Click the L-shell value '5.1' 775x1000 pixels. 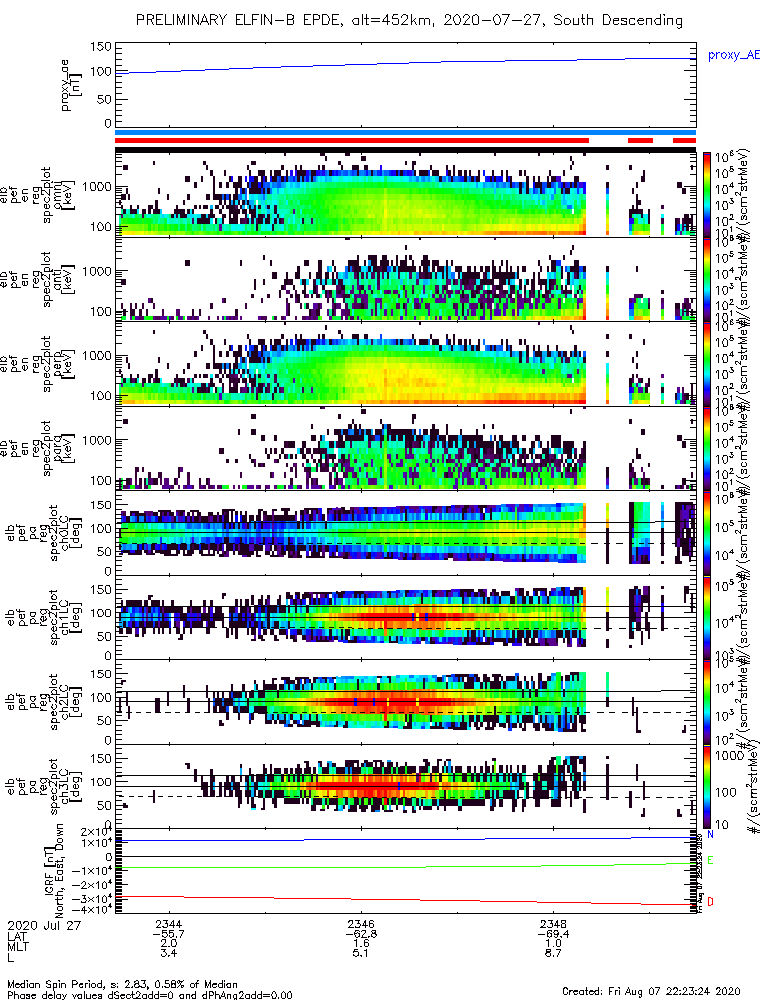tap(361, 953)
